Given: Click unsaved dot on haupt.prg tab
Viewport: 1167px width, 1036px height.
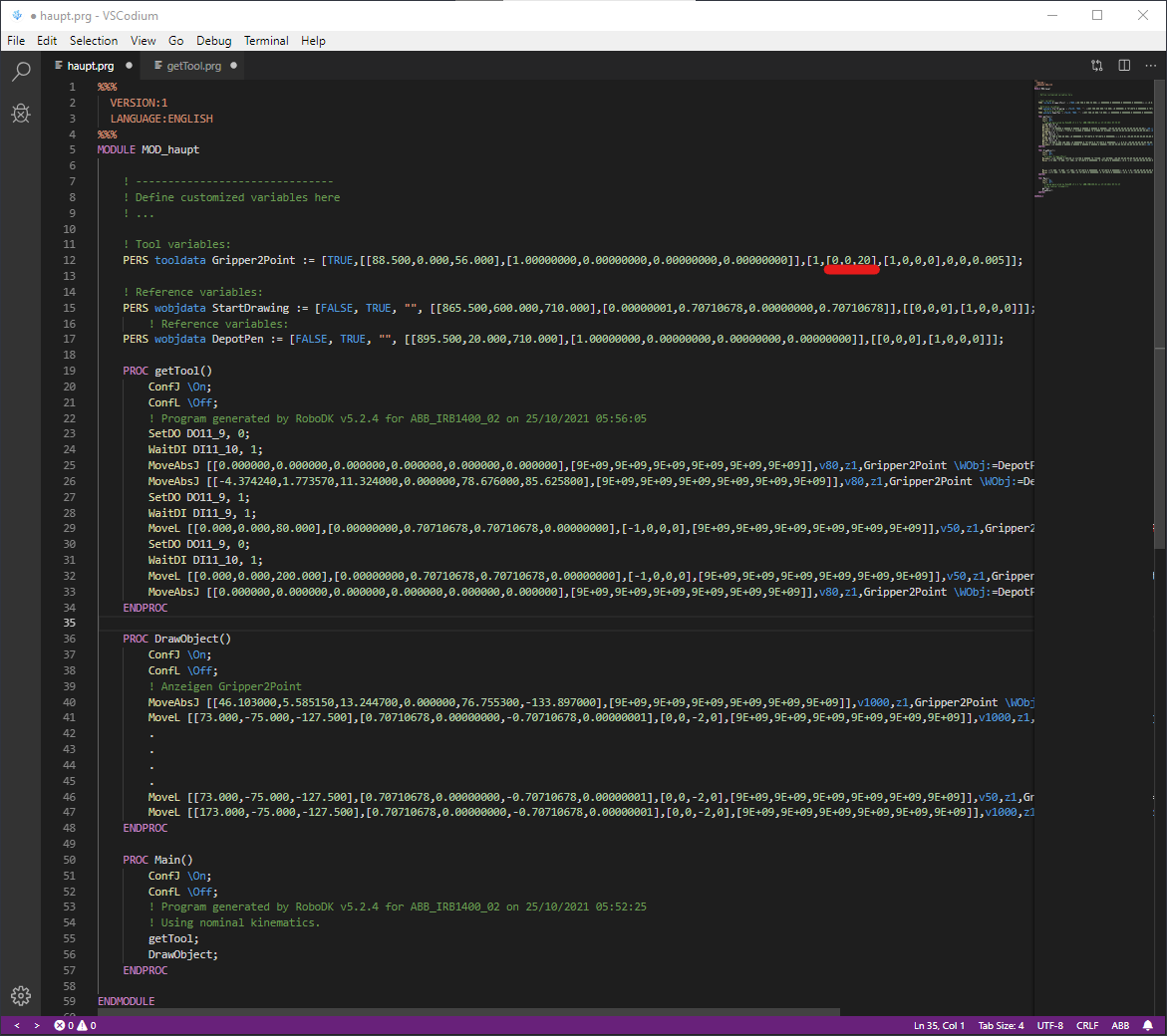Looking at the screenshot, I should tap(129, 66).
